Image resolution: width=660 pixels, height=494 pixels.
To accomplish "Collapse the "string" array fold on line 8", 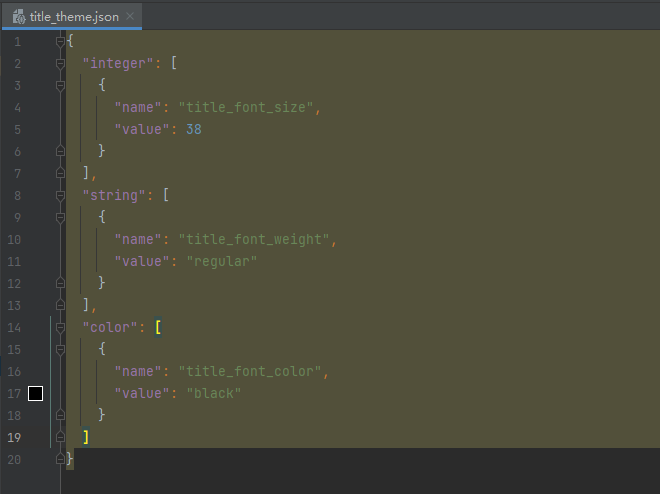I will point(60,195).
